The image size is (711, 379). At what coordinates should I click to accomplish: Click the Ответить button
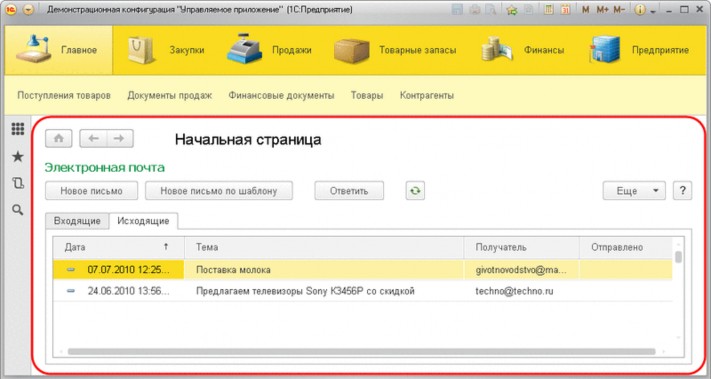pyautogui.click(x=349, y=191)
